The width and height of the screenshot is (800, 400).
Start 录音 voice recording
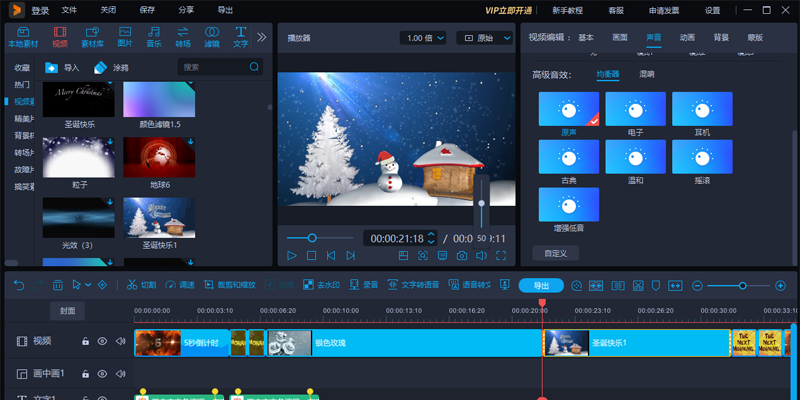364,285
